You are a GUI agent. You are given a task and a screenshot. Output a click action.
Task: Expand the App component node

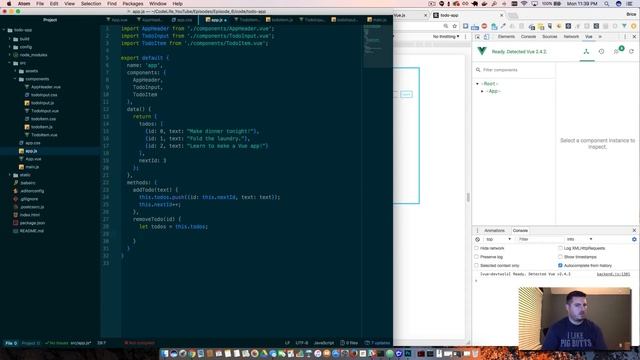pyautogui.click(x=482, y=91)
